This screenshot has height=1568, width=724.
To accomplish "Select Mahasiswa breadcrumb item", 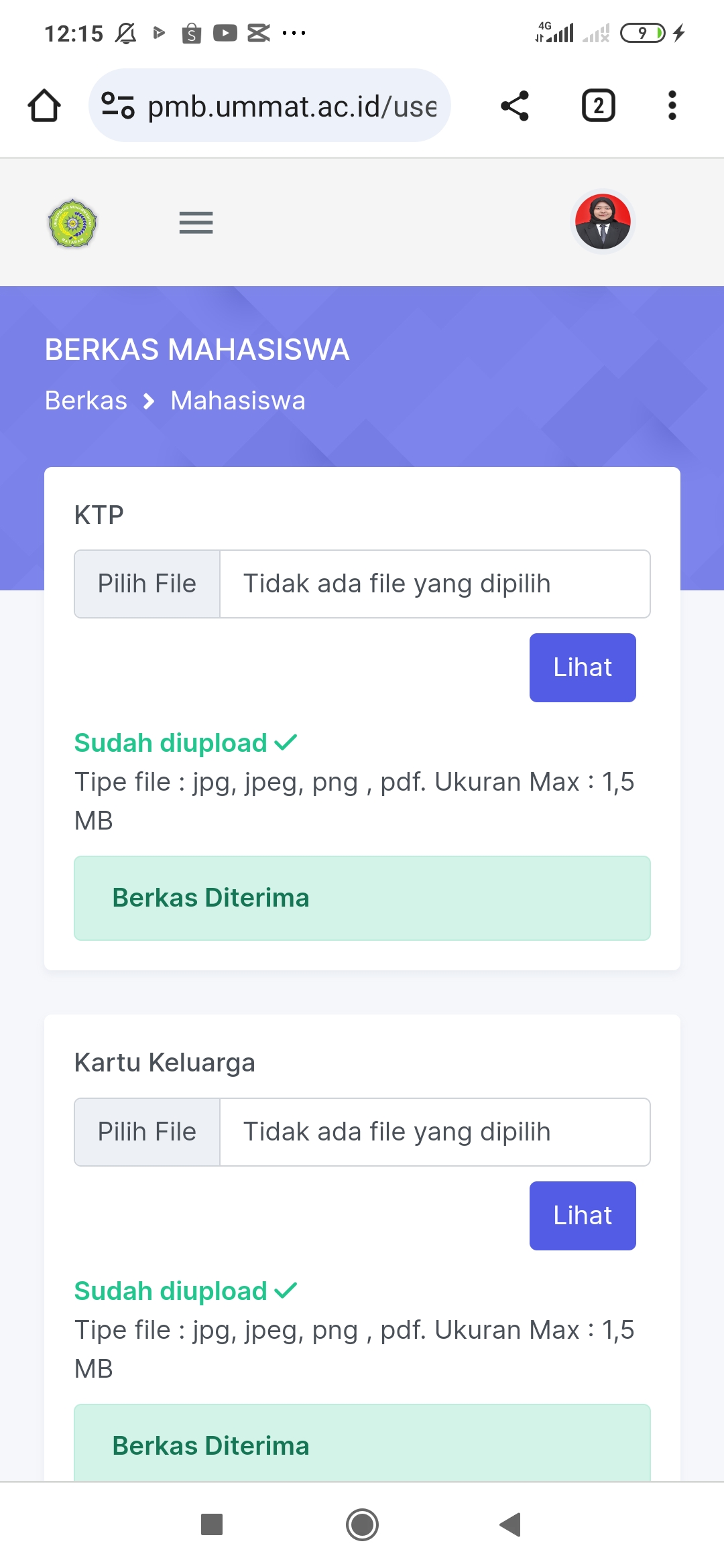I will pos(238,401).
